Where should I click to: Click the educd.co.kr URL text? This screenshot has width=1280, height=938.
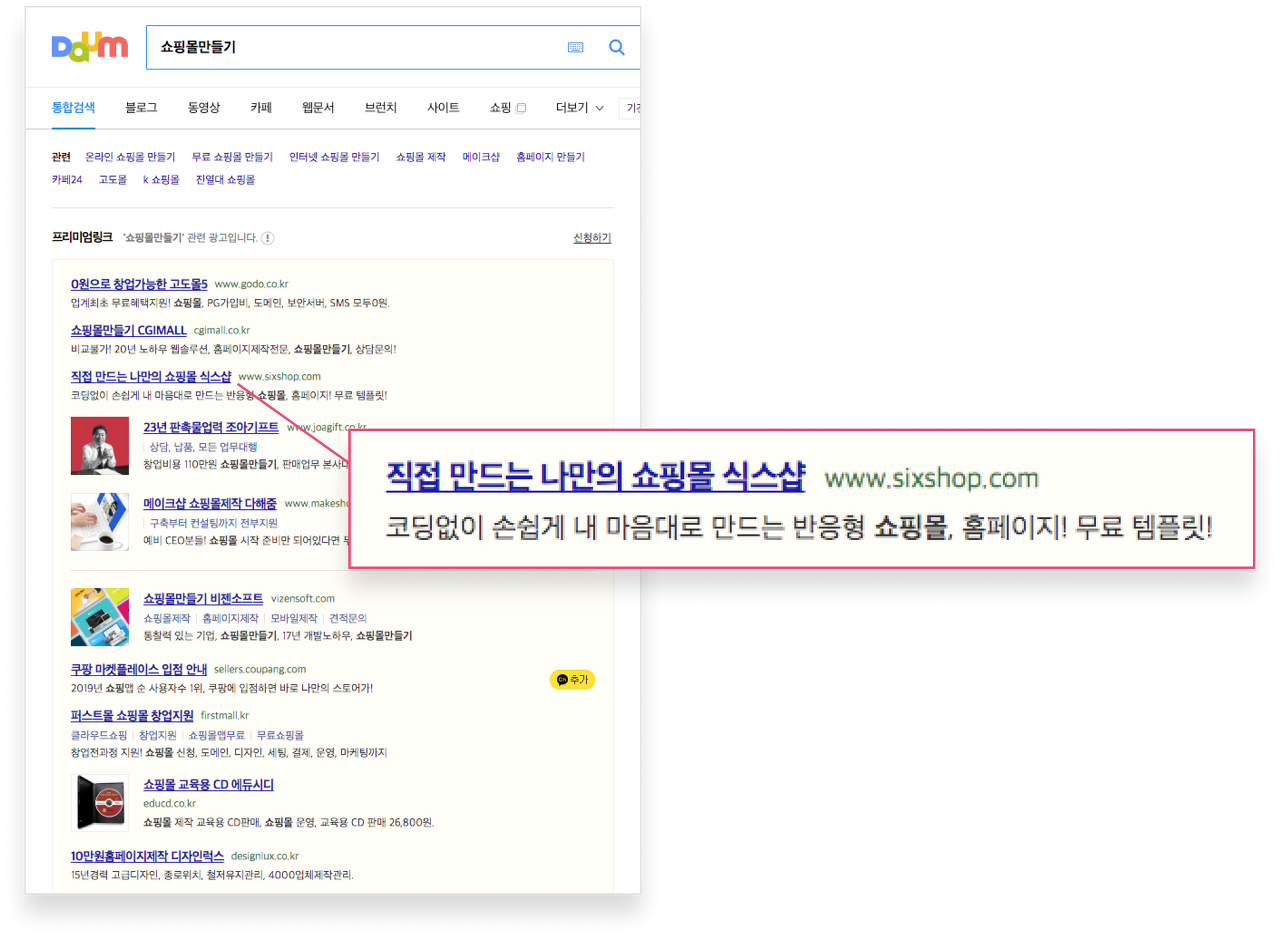pos(170,803)
